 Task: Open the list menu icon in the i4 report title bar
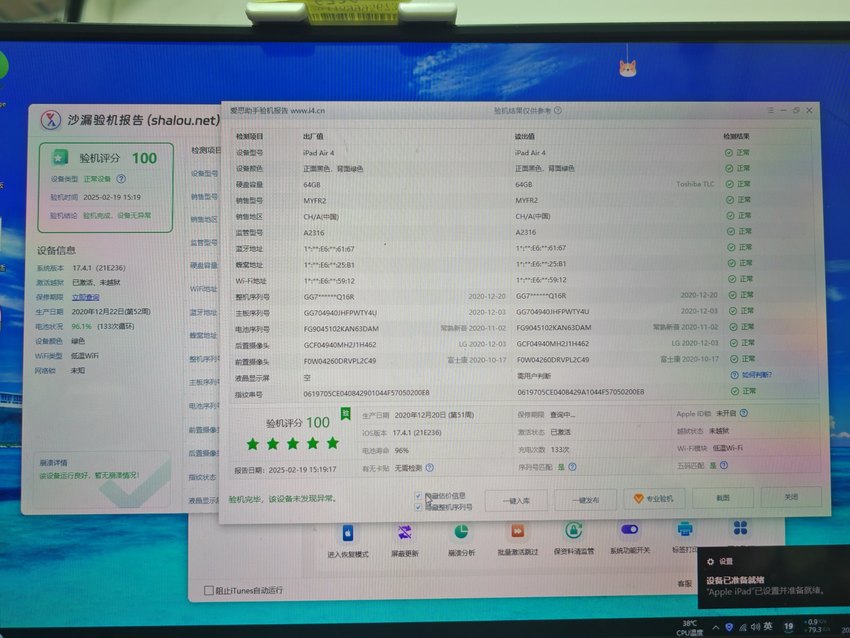coord(770,110)
